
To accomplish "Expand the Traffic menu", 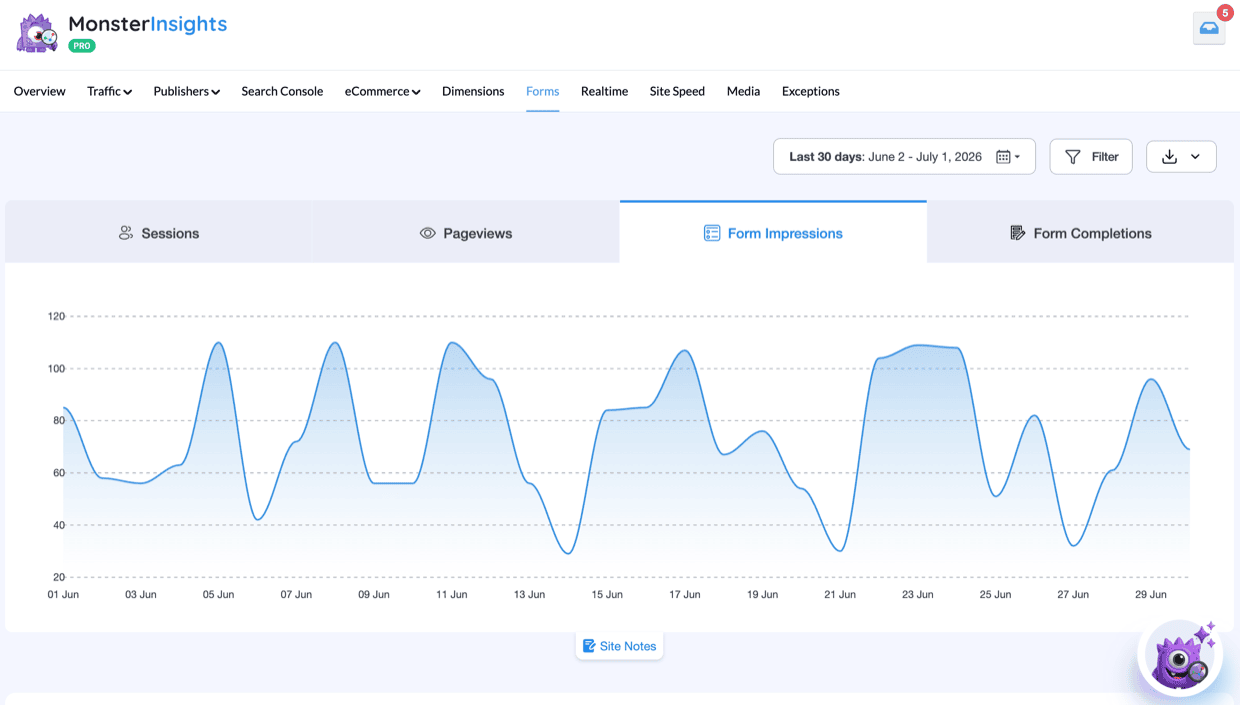I will click(109, 91).
